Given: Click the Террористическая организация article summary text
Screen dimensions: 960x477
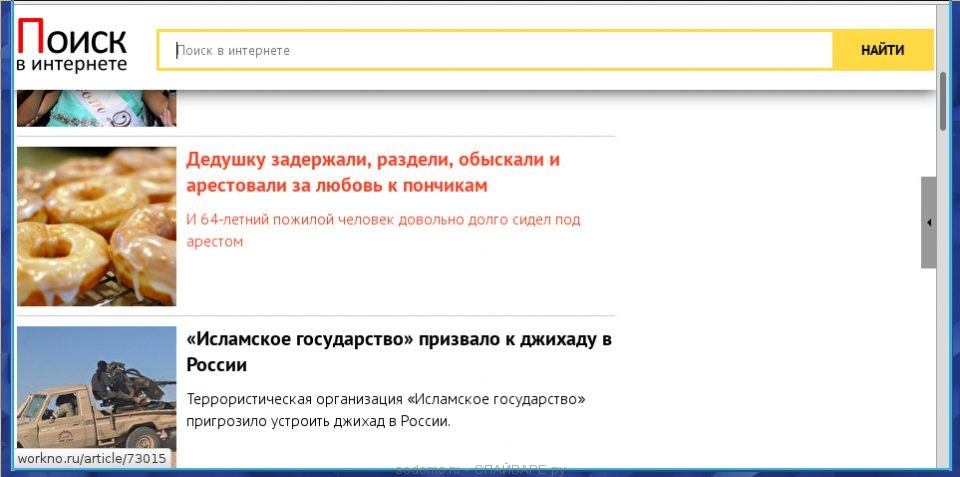Looking at the screenshot, I should tap(386, 410).
